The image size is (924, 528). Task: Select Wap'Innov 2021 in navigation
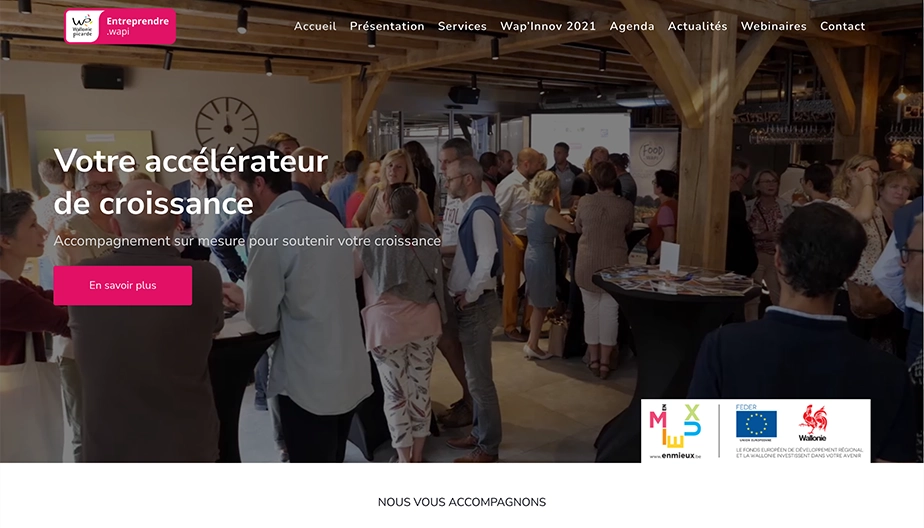(548, 26)
